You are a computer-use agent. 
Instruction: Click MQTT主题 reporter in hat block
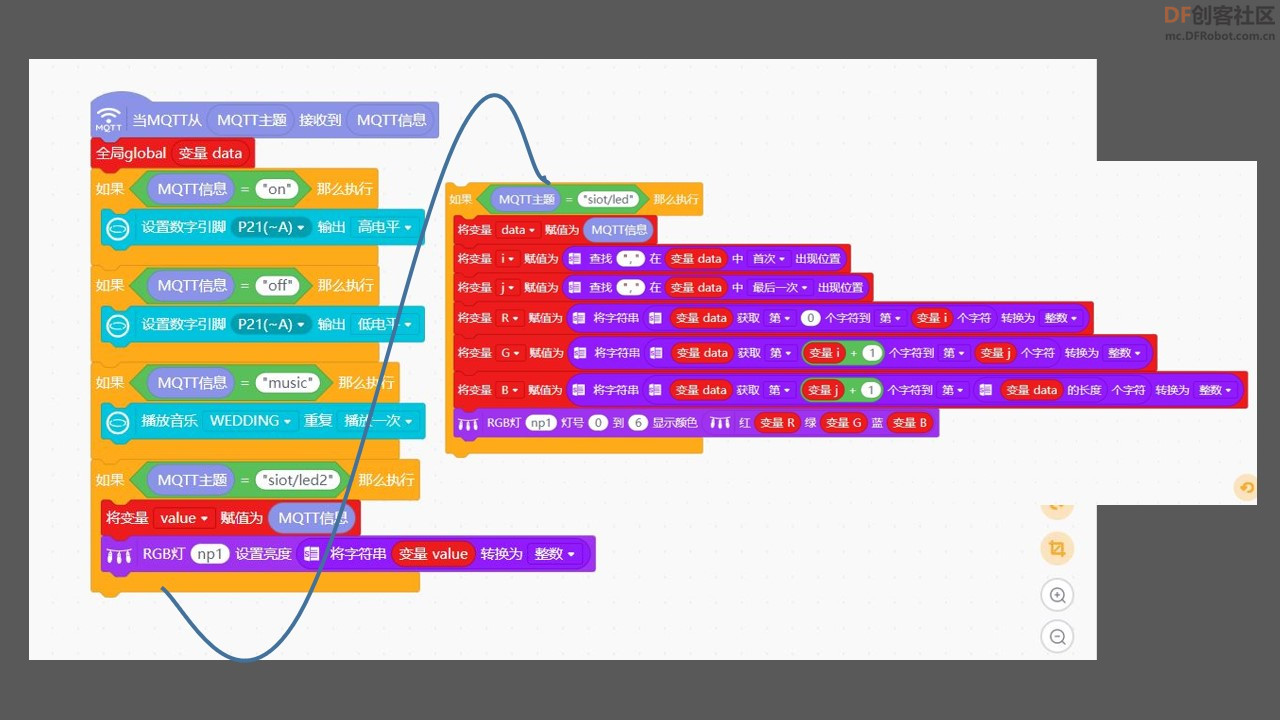point(252,120)
